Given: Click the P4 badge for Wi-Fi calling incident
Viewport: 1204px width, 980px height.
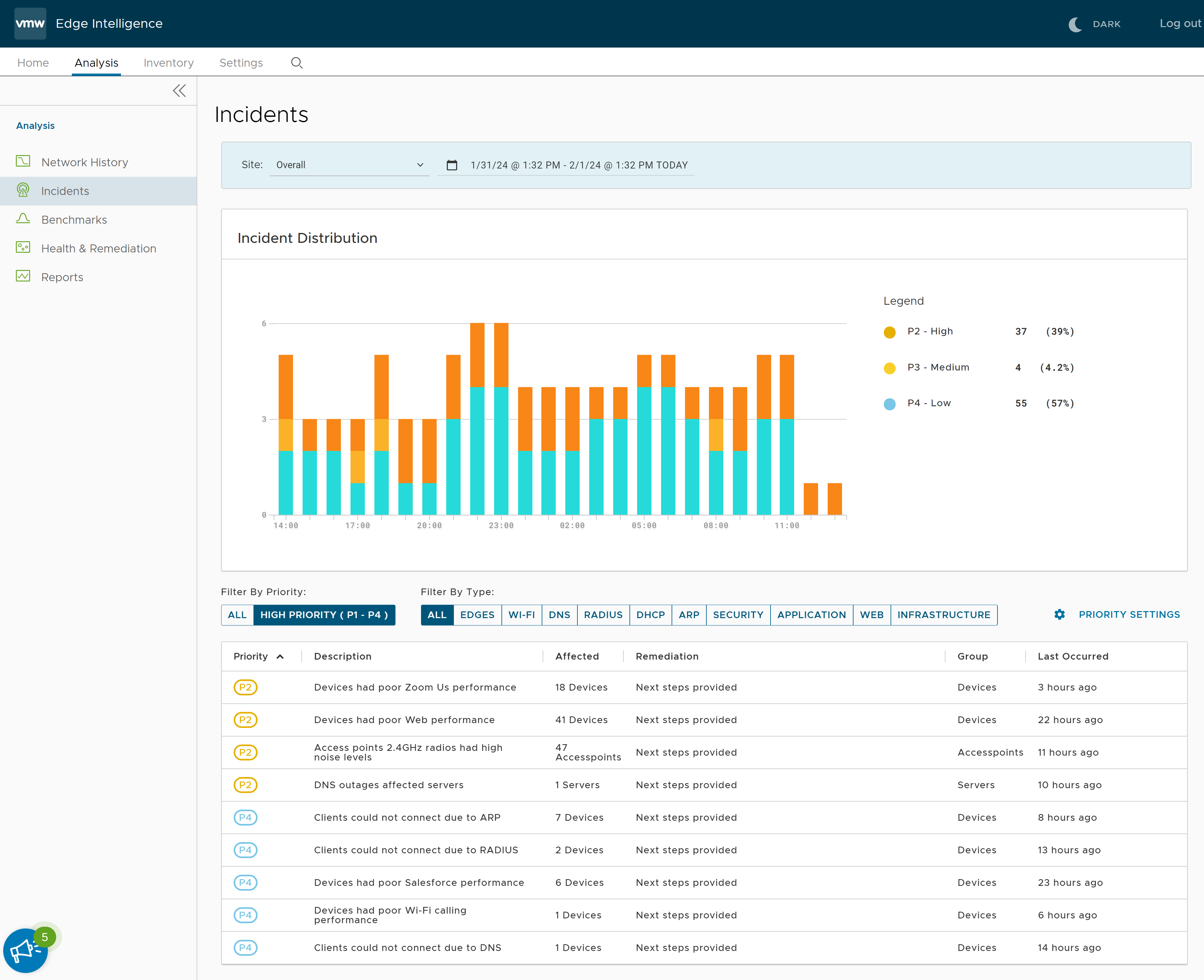Looking at the screenshot, I should coord(246,915).
